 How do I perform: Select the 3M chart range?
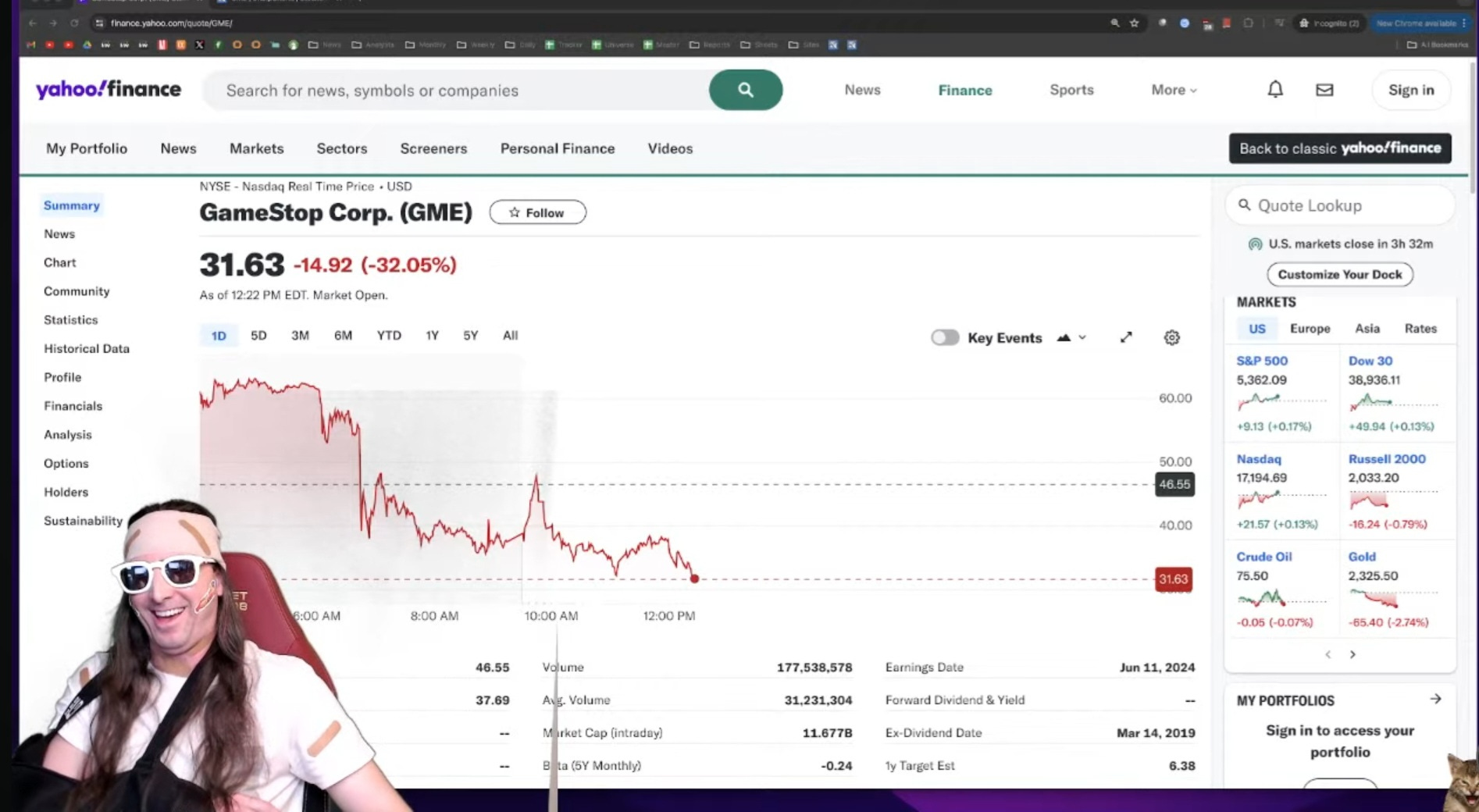pos(300,335)
